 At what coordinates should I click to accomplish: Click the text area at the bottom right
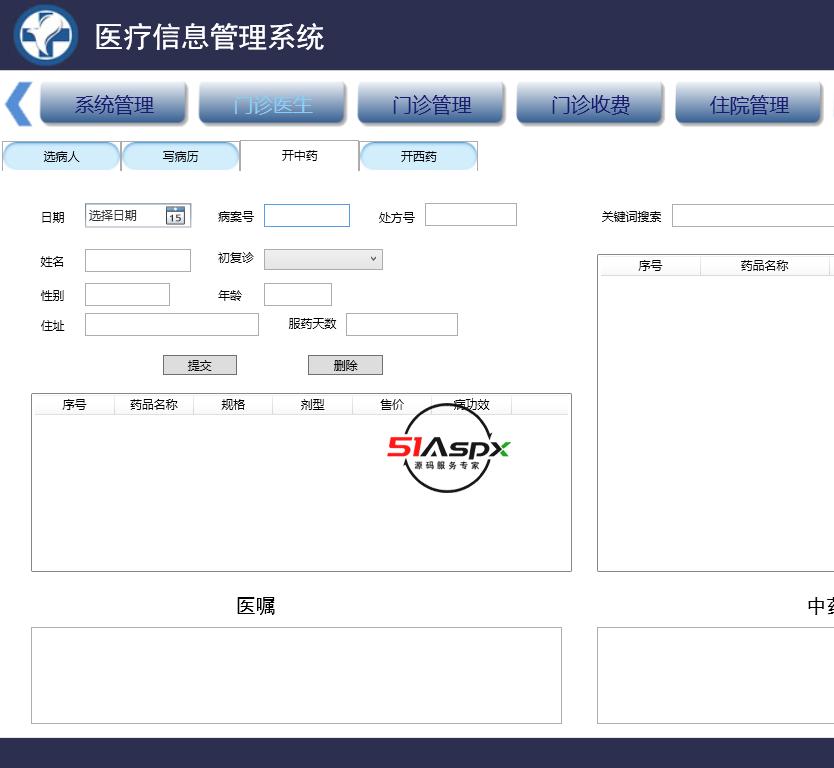(715, 675)
